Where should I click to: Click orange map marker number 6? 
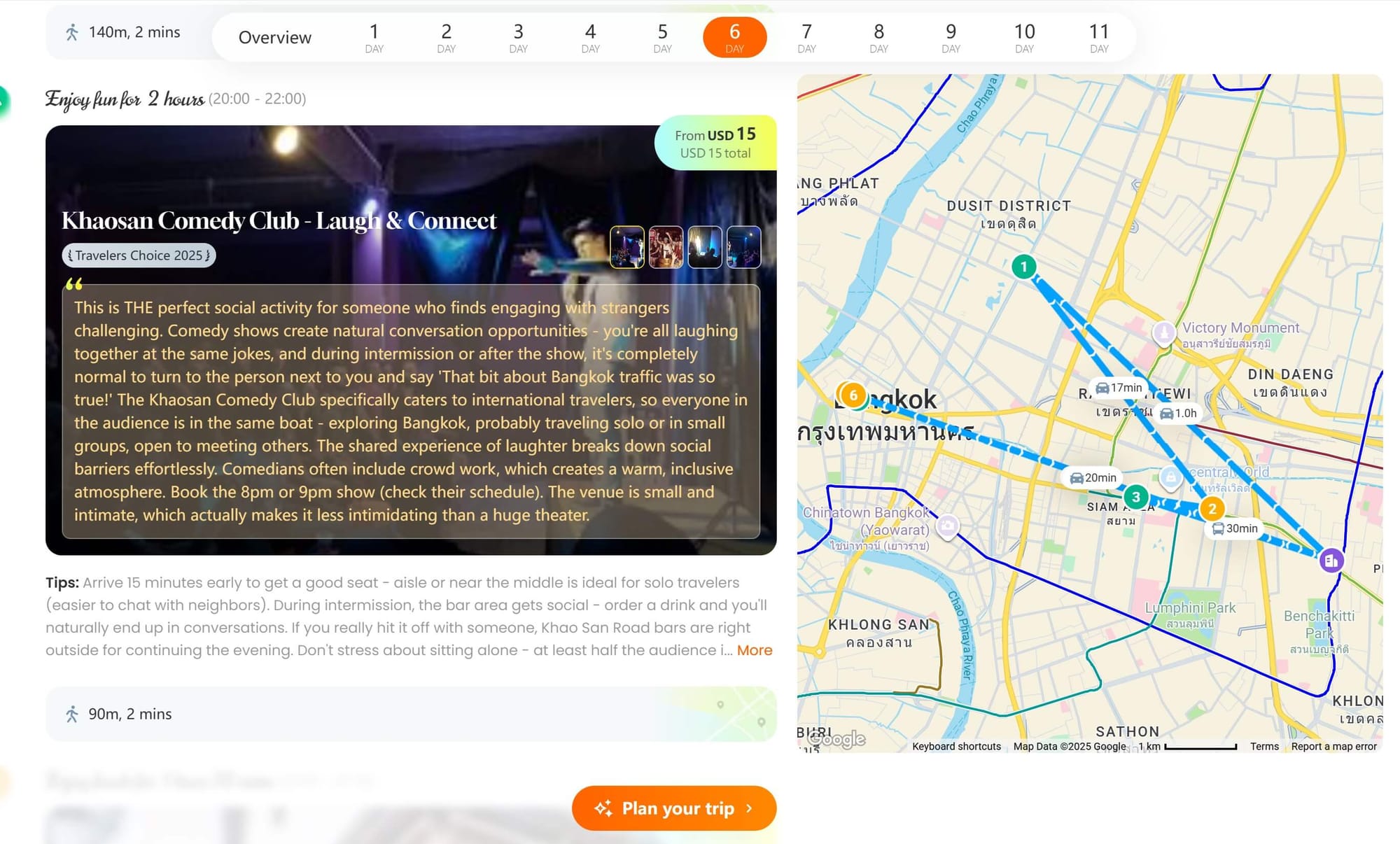(853, 395)
